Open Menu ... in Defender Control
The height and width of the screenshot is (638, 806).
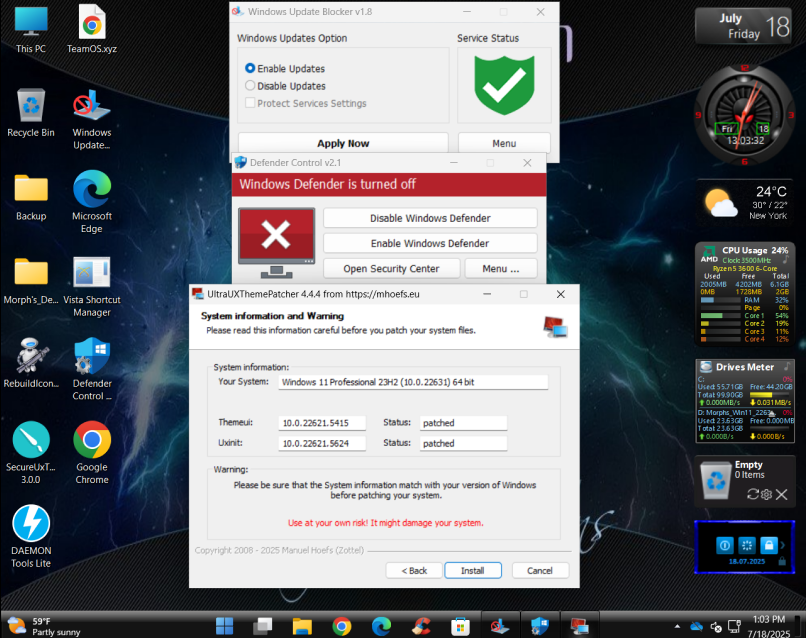click(x=501, y=268)
